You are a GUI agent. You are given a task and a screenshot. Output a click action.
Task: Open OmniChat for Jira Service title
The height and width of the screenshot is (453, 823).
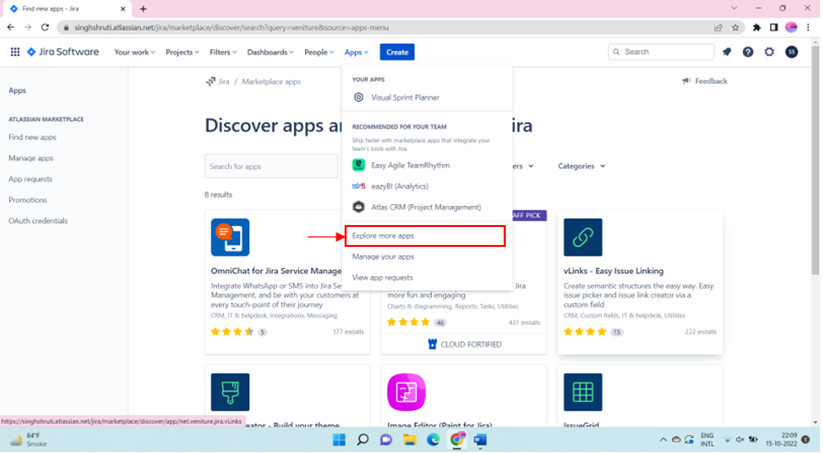pyautogui.click(x=277, y=271)
